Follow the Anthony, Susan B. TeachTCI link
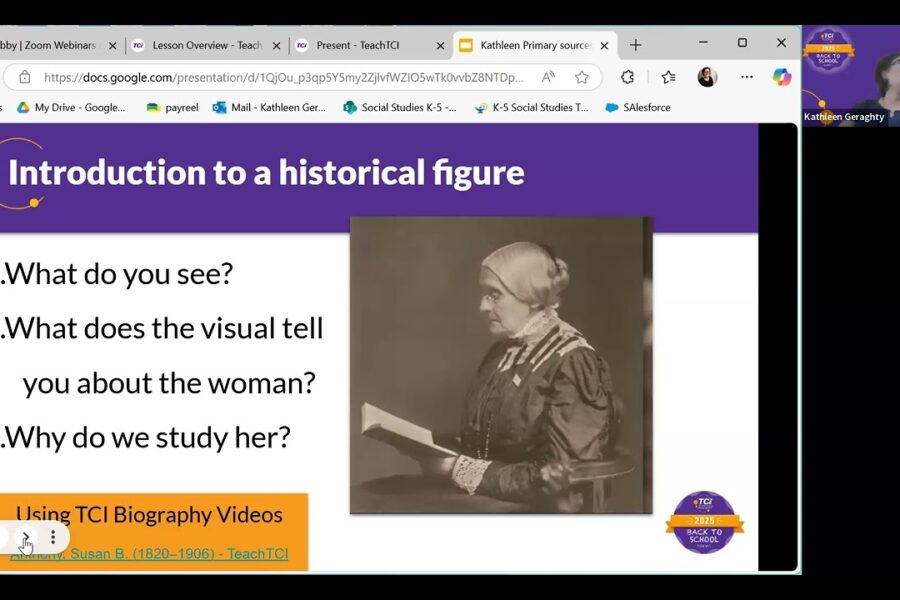The width and height of the screenshot is (900, 600). (x=149, y=553)
